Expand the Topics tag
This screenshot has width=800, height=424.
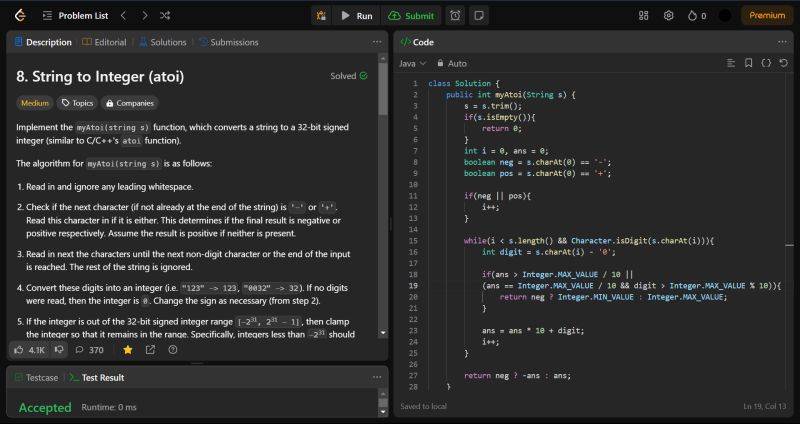coord(77,102)
